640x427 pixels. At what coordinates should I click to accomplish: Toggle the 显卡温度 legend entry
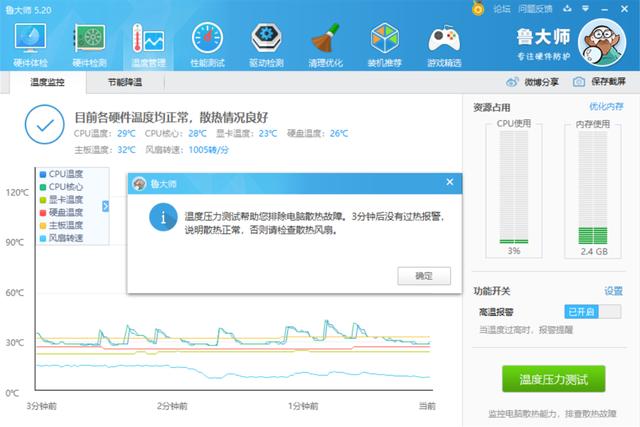coord(61,200)
